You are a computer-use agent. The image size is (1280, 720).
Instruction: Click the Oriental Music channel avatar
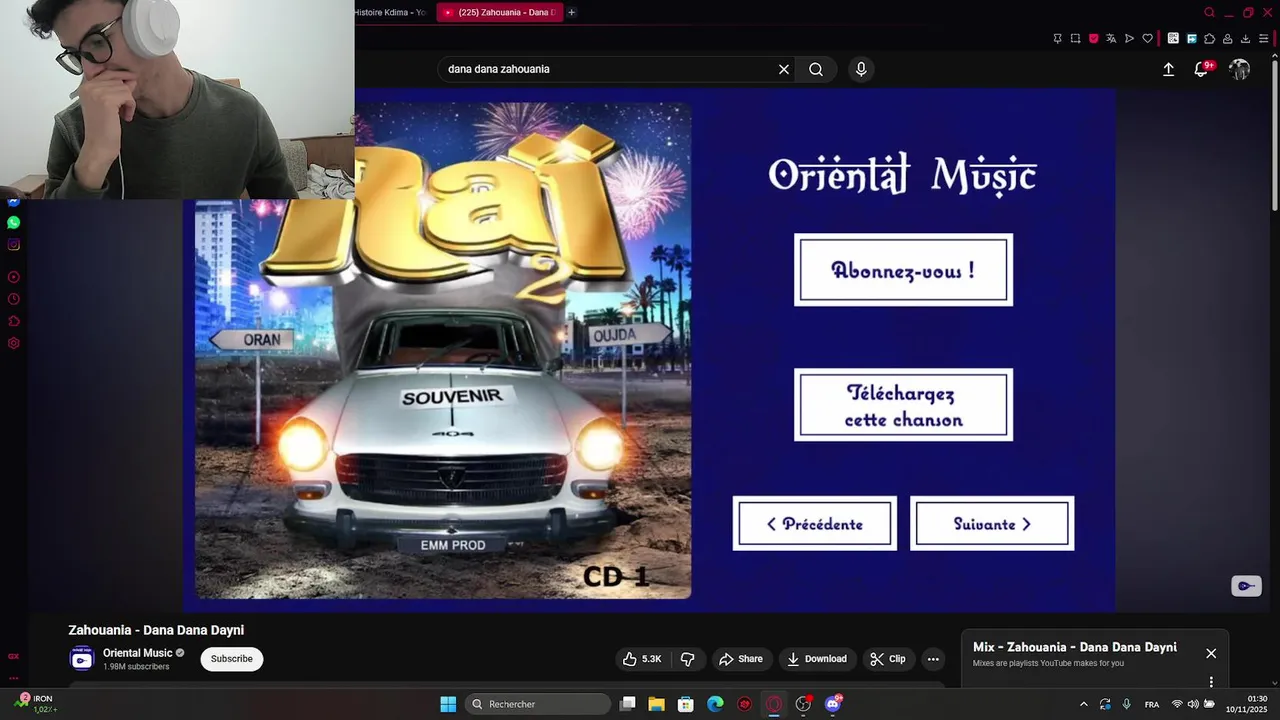pos(82,658)
